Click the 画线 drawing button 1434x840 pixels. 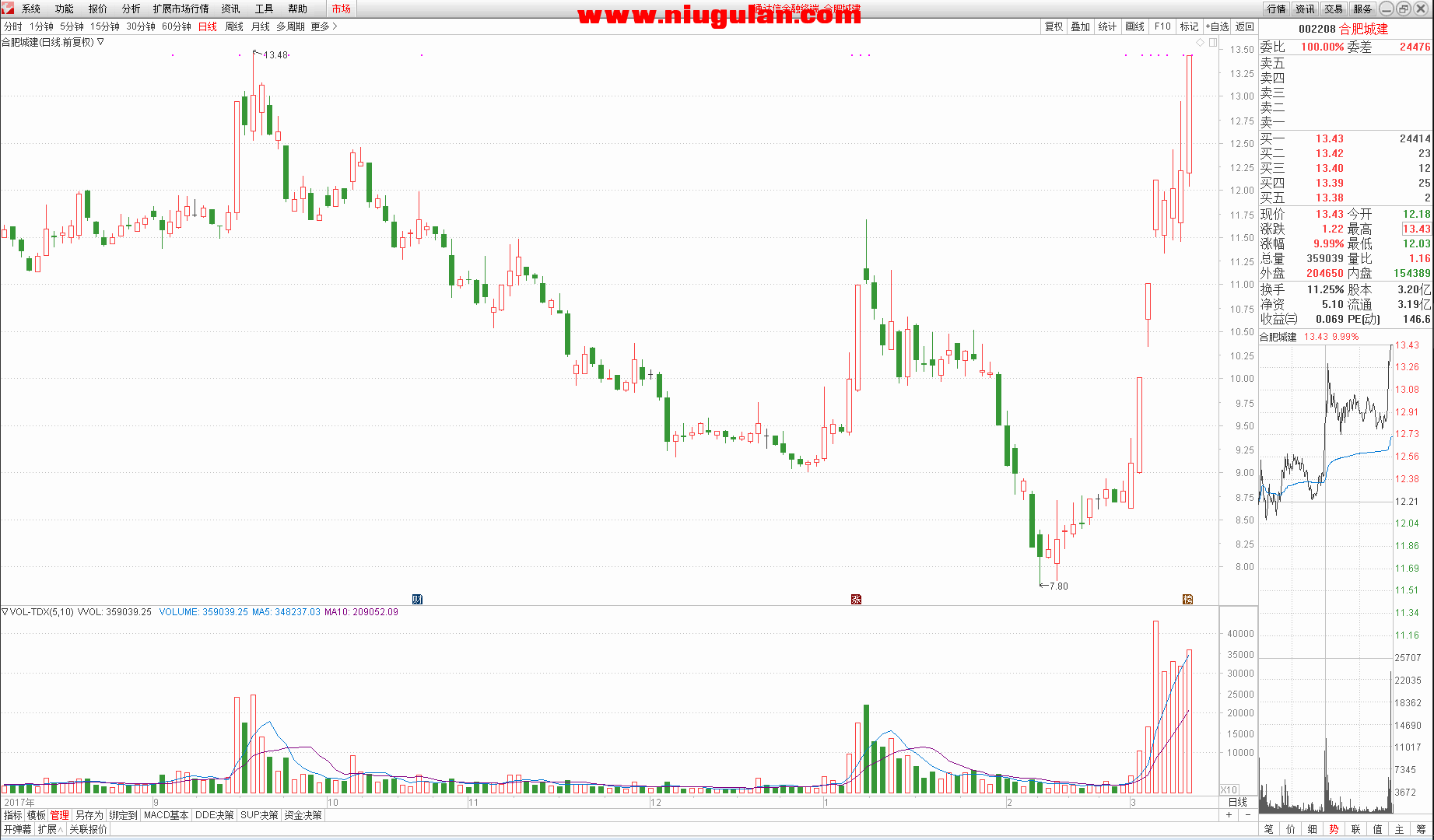click(1135, 26)
